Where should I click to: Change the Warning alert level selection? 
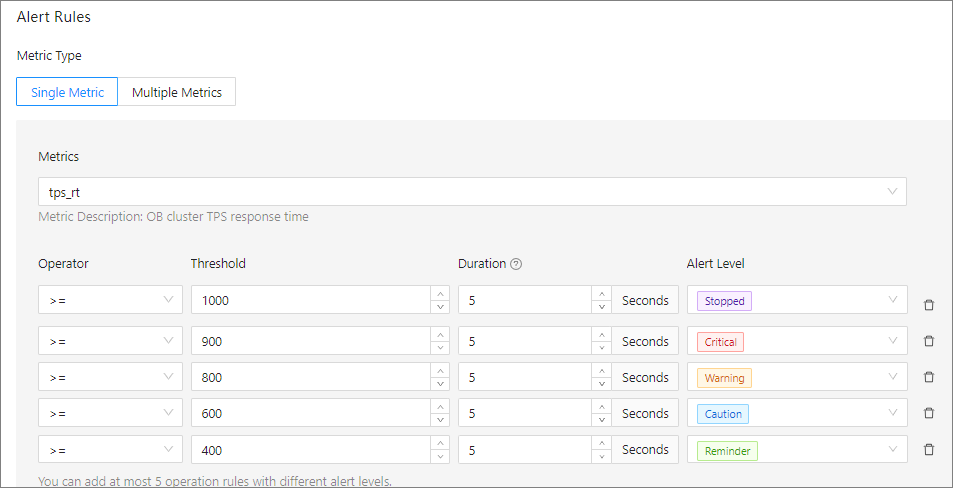point(797,377)
